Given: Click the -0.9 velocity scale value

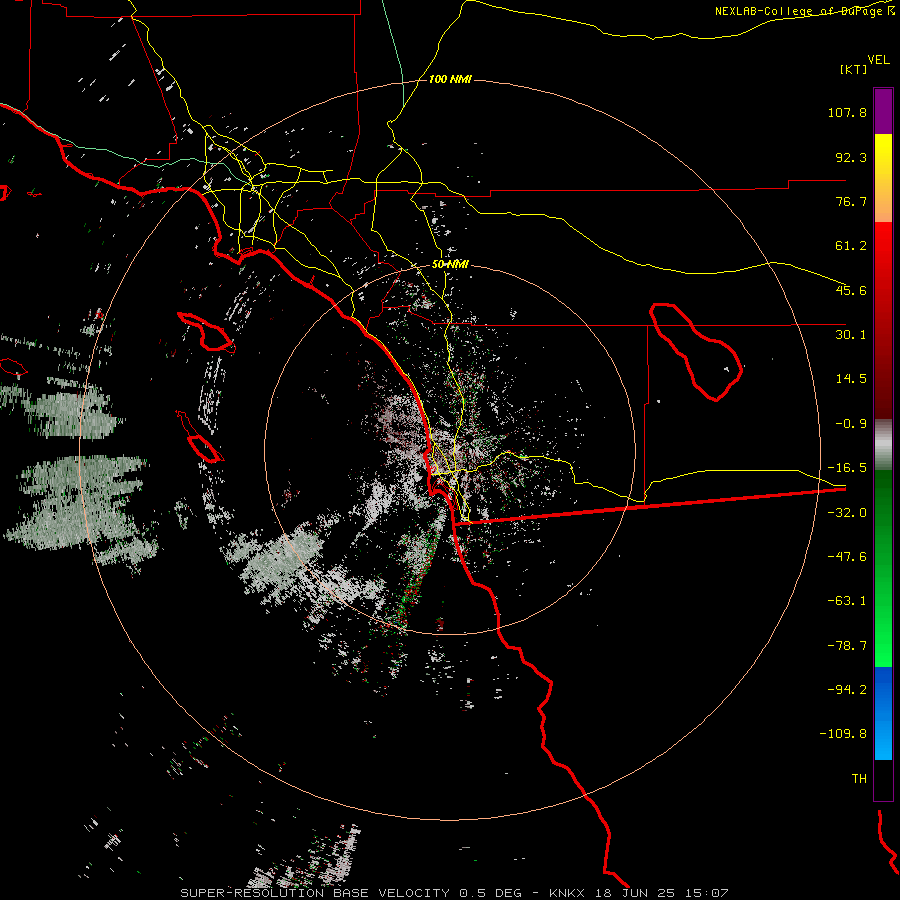Looking at the screenshot, I should coord(851,424).
